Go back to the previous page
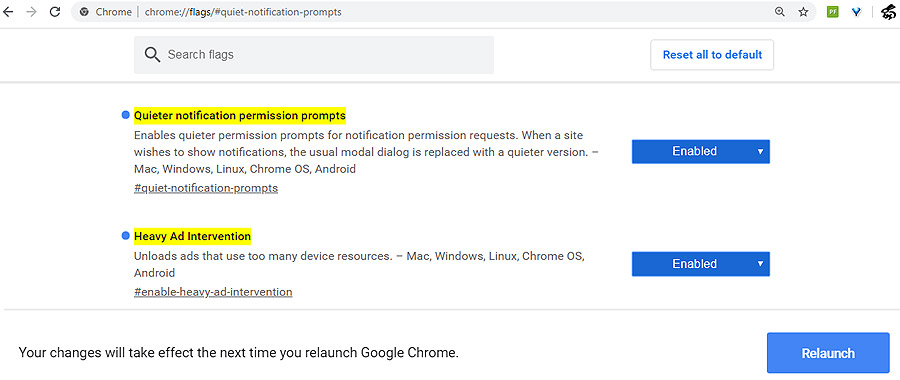 coord(7,12)
